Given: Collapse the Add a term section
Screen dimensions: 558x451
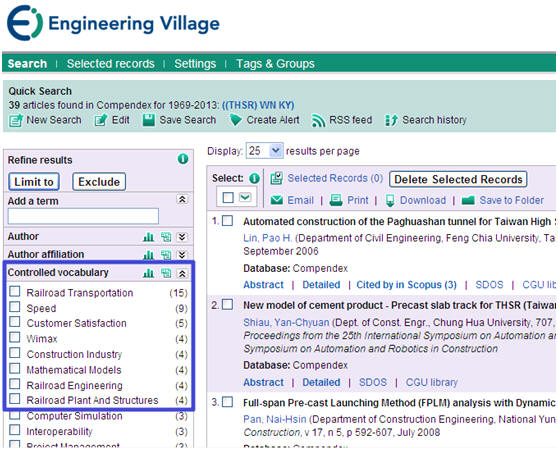Looking at the screenshot, I should [182, 200].
